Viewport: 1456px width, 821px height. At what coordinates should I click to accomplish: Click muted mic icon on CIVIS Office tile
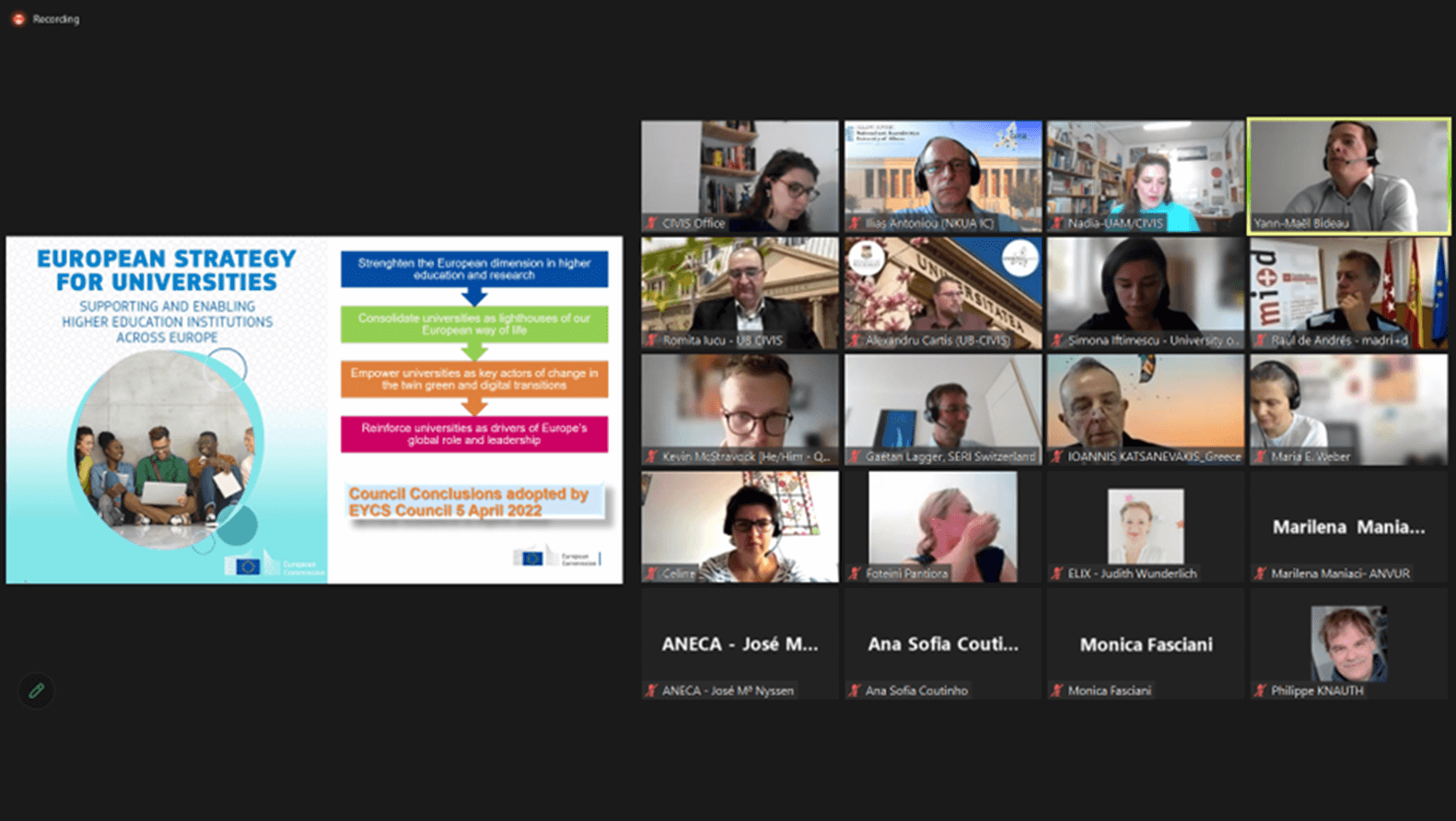coord(651,223)
